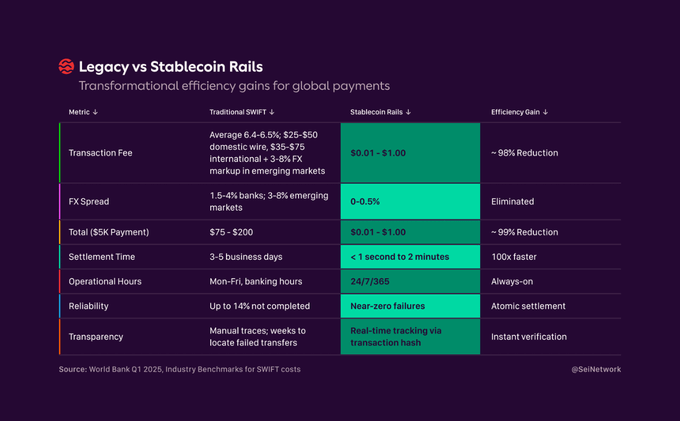Sort by the Efficiency Gain column arrow
Screen dimensions: 680x421
click(x=545, y=112)
